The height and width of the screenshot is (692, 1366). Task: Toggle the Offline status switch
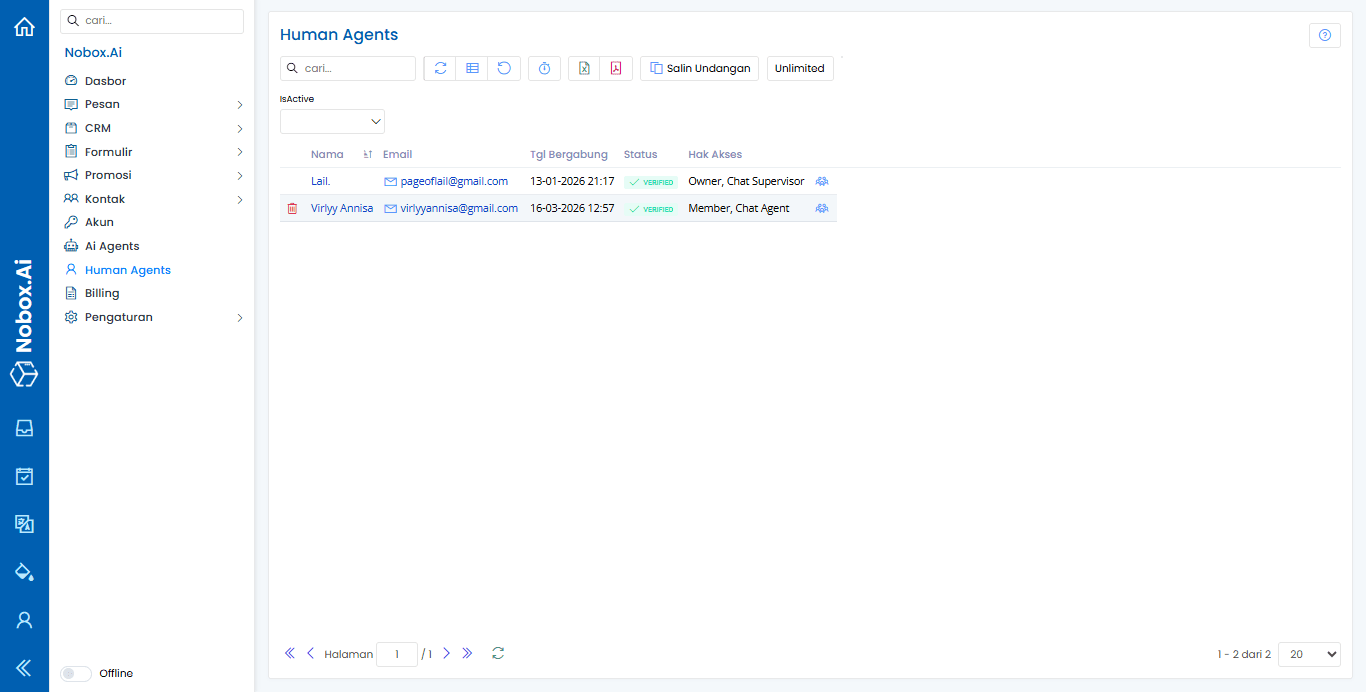pos(76,674)
